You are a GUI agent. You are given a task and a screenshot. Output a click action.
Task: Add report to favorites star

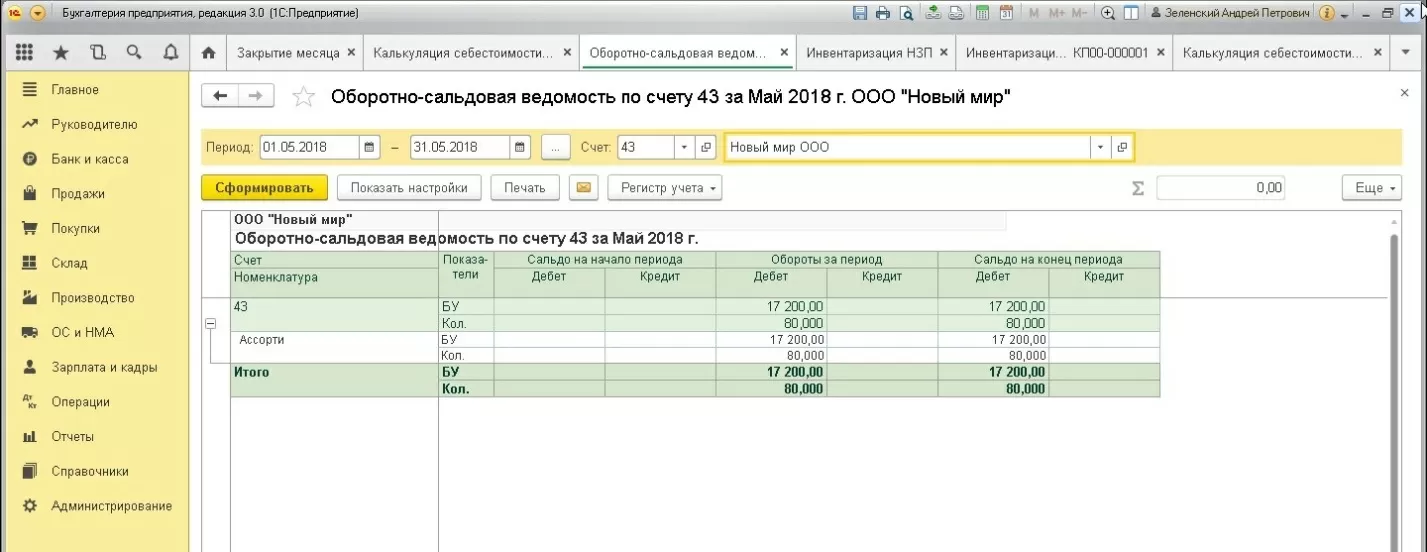[x=303, y=97]
